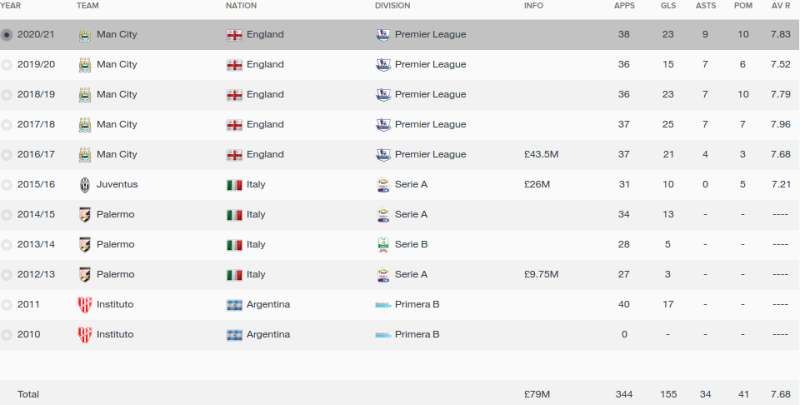
Task: Click Instituto crest in 2011 row
Action: click(x=85, y=305)
